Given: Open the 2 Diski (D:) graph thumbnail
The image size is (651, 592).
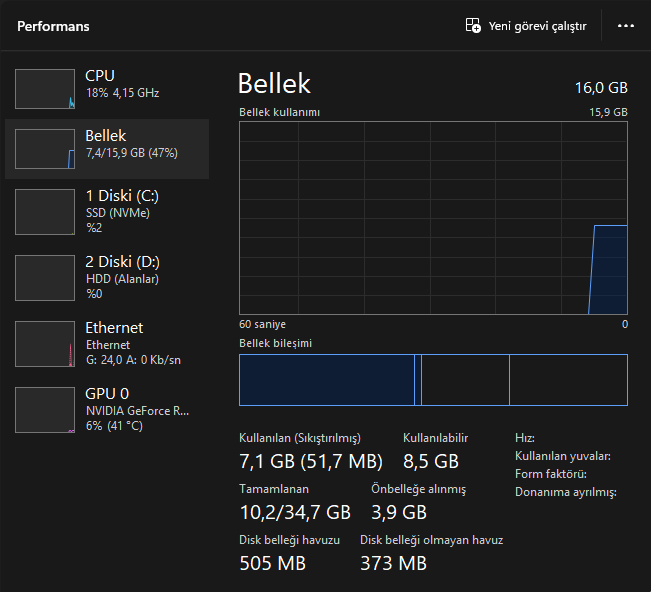Looking at the screenshot, I should [45, 277].
